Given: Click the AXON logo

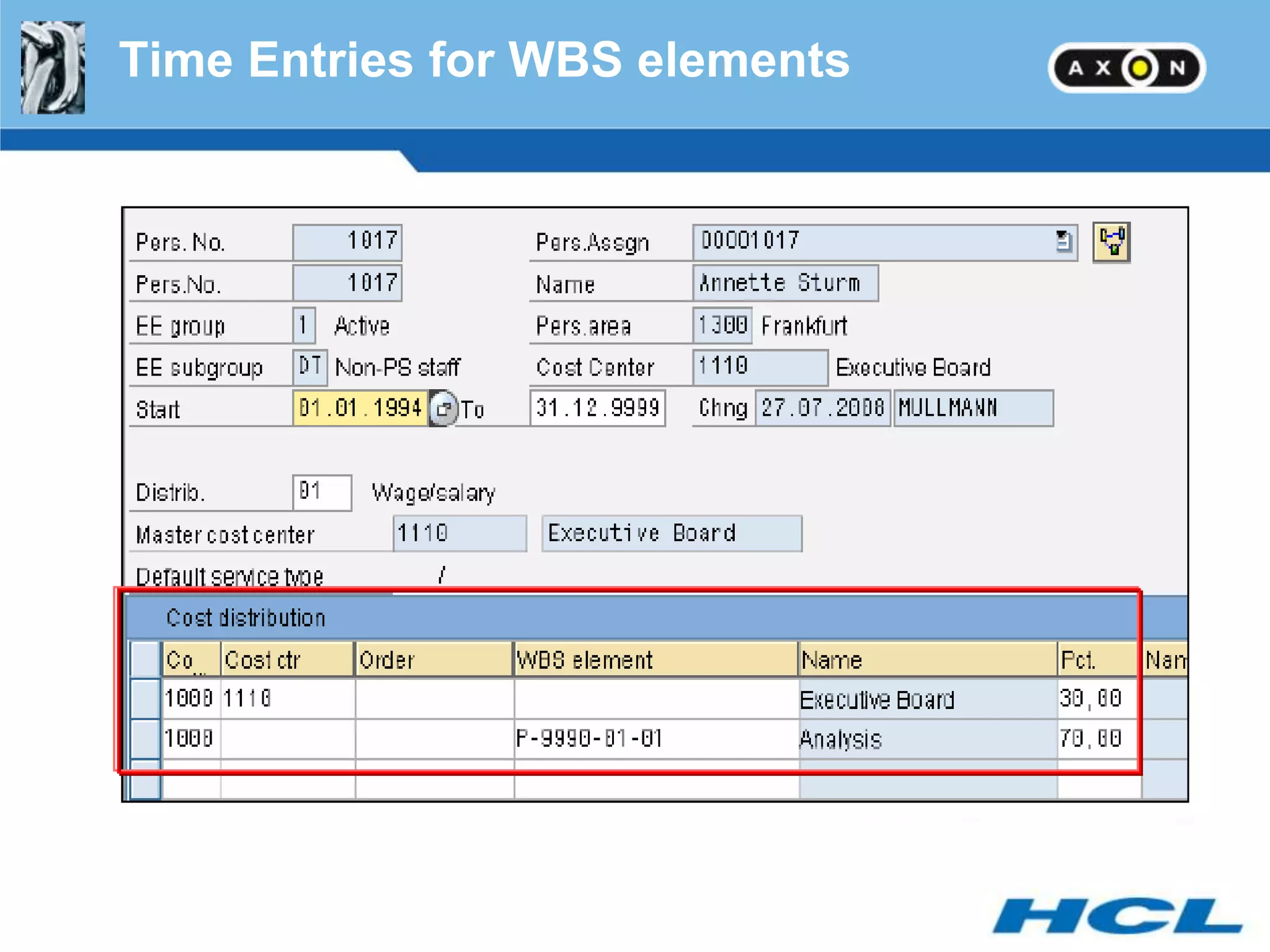Looking at the screenshot, I should coord(1127,68).
